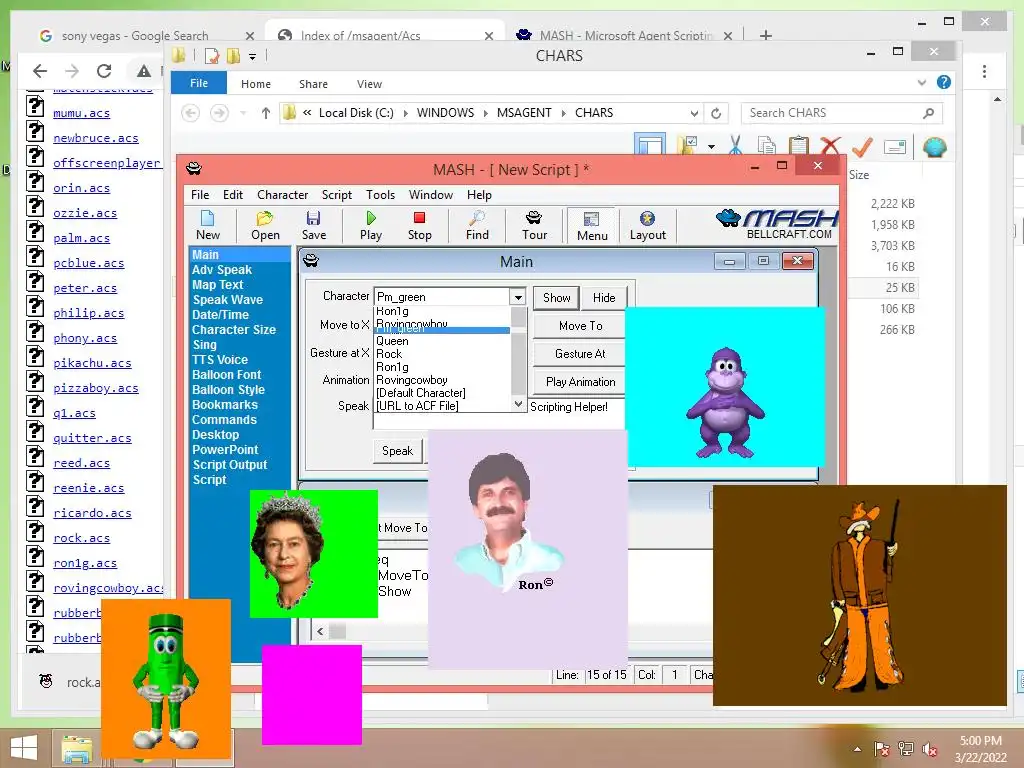Stop playback with the red Stop icon
Viewport: 1024px width, 768px height.
click(419, 225)
